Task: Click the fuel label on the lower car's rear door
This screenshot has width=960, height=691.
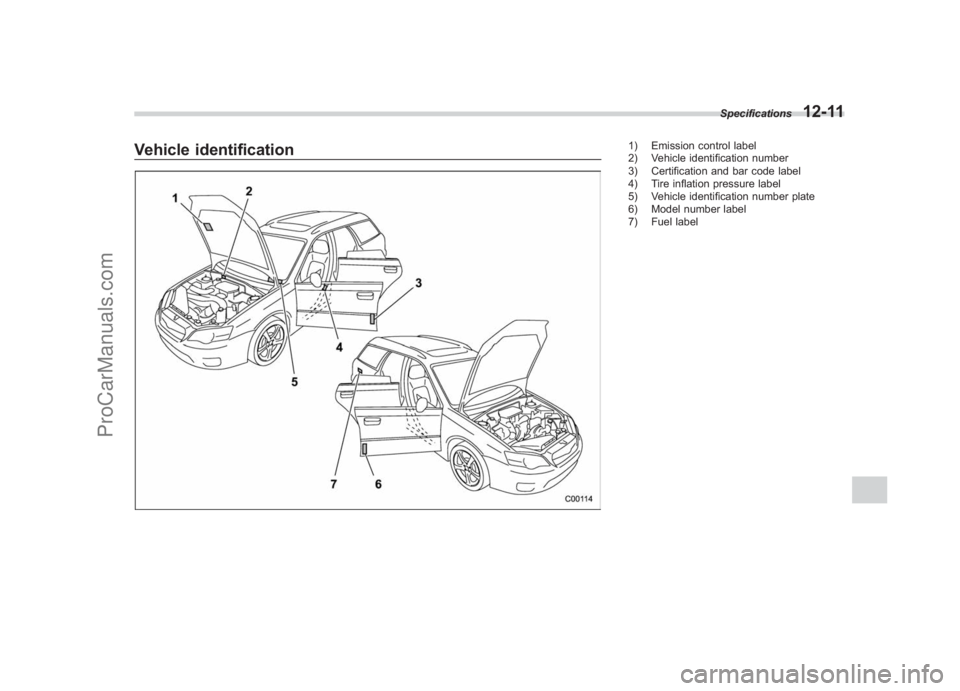Action: [x=360, y=372]
